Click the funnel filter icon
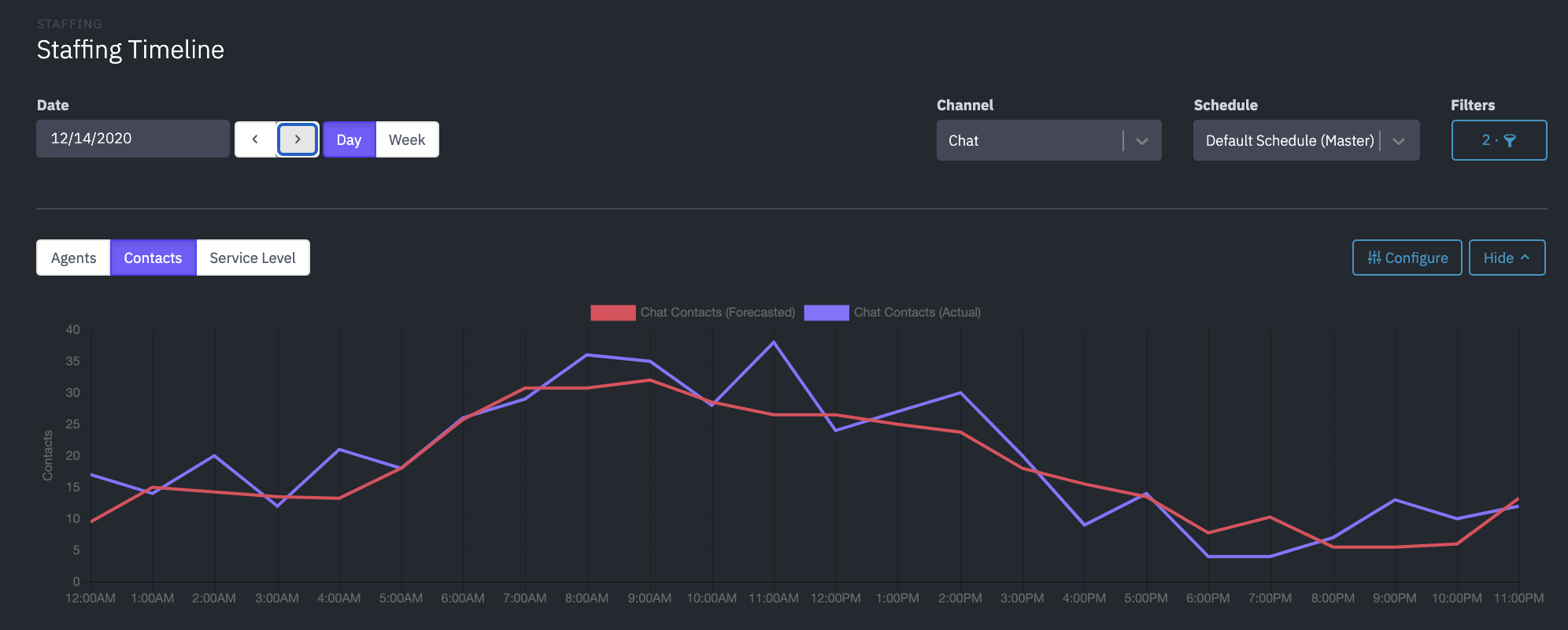The image size is (1568, 630). (1510, 140)
